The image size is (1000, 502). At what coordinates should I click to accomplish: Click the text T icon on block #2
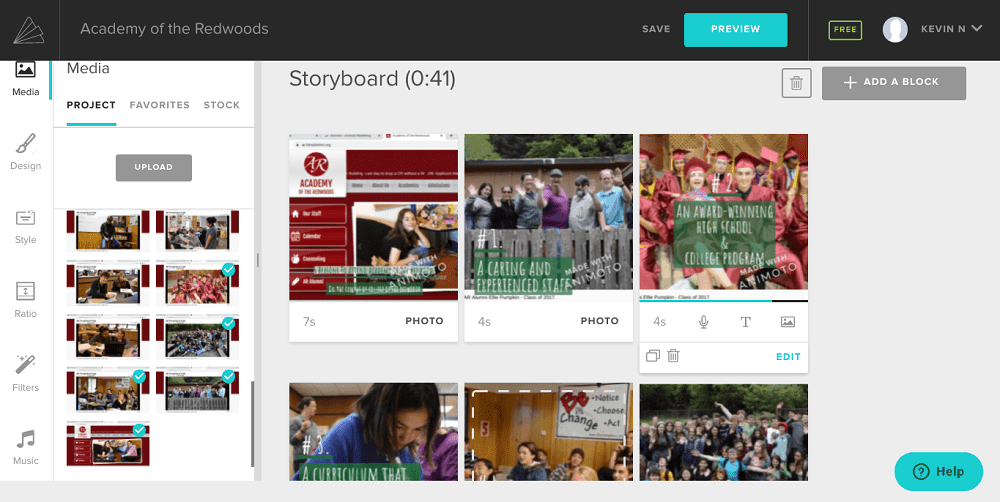[746, 322]
